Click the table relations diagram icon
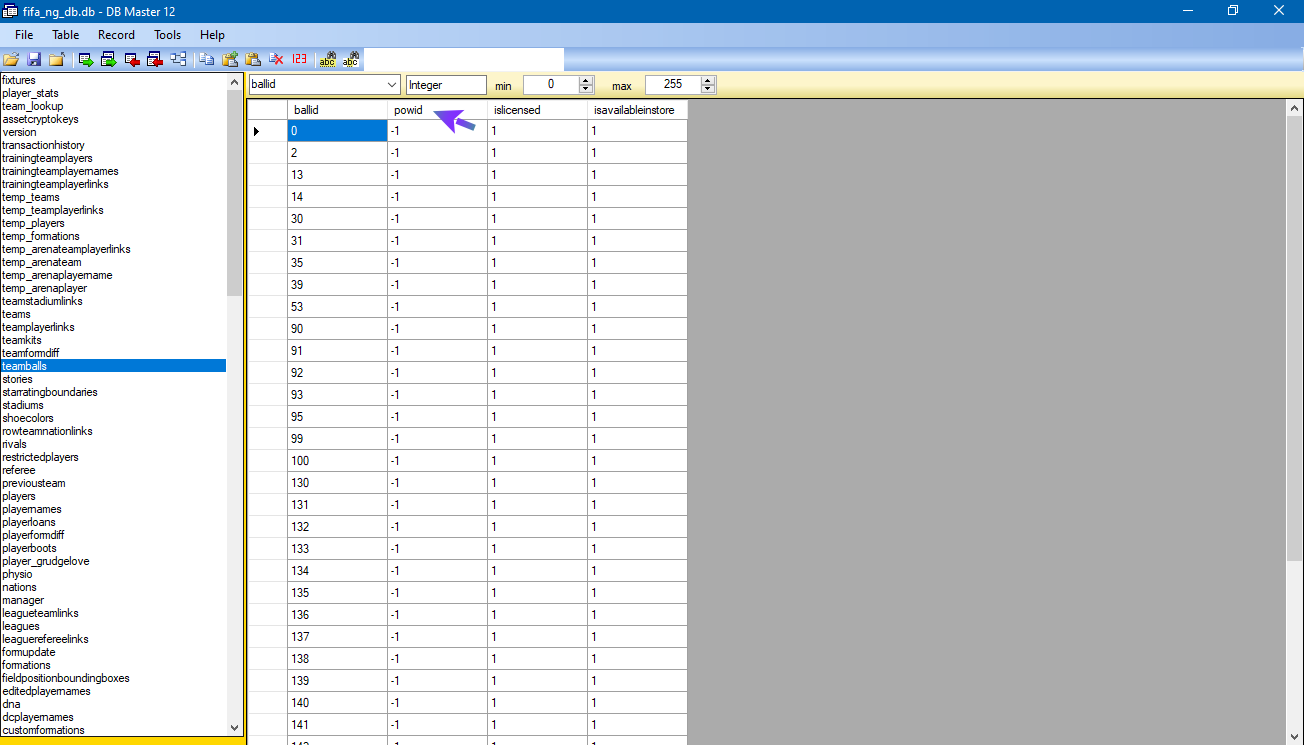 tap(178, 60)
